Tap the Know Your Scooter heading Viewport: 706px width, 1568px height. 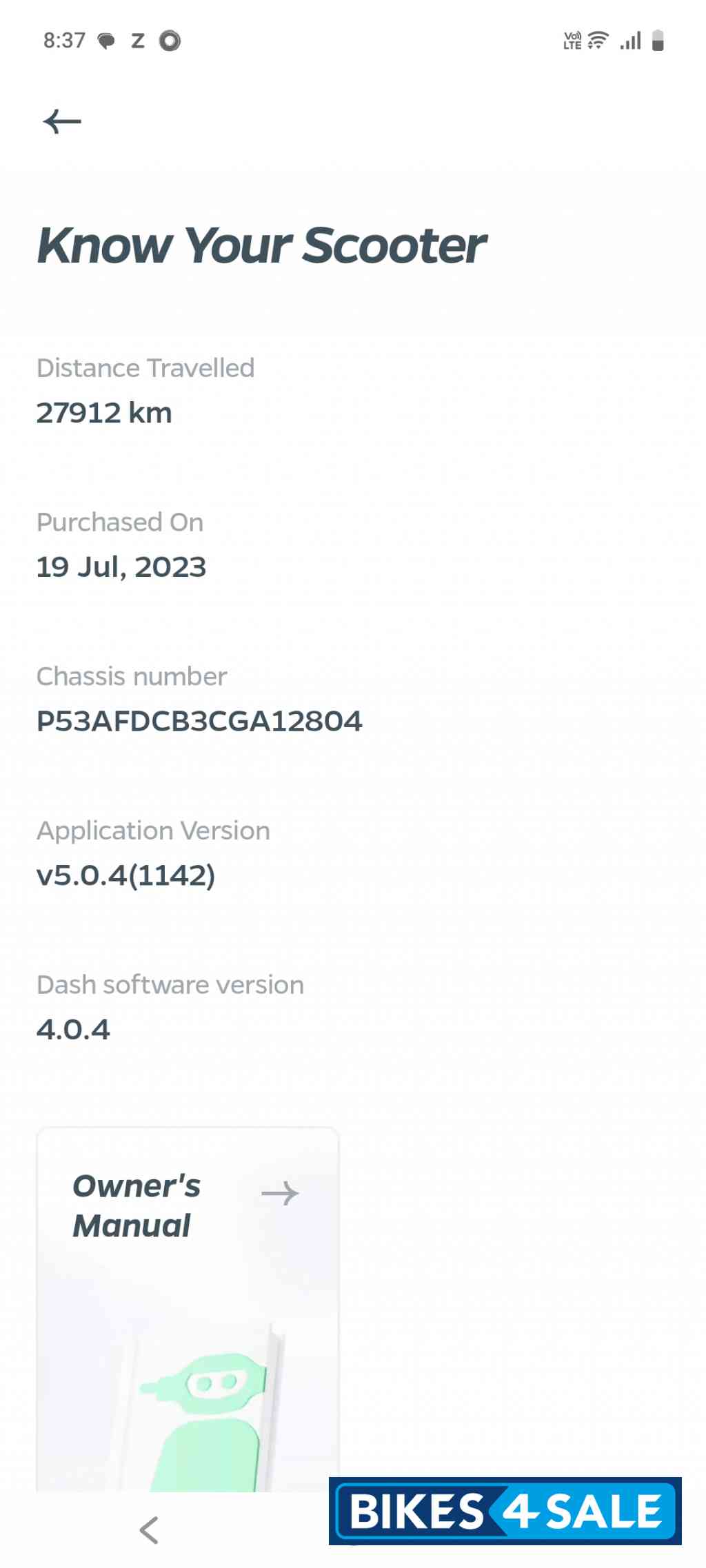pyautogui.click(x=262, y=245)
